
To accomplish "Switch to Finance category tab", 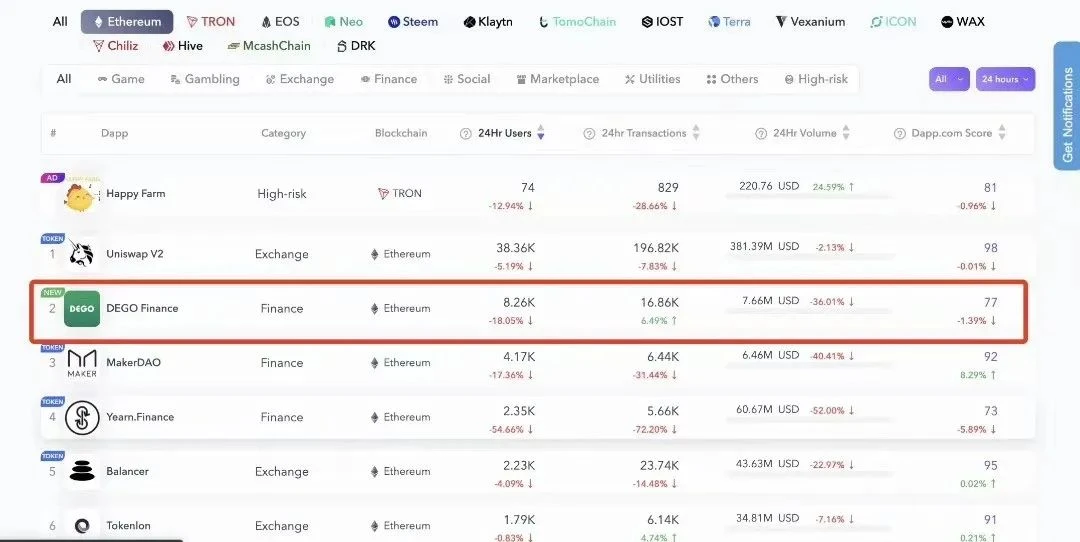I will pyautogui.click(x=388, y=79).
